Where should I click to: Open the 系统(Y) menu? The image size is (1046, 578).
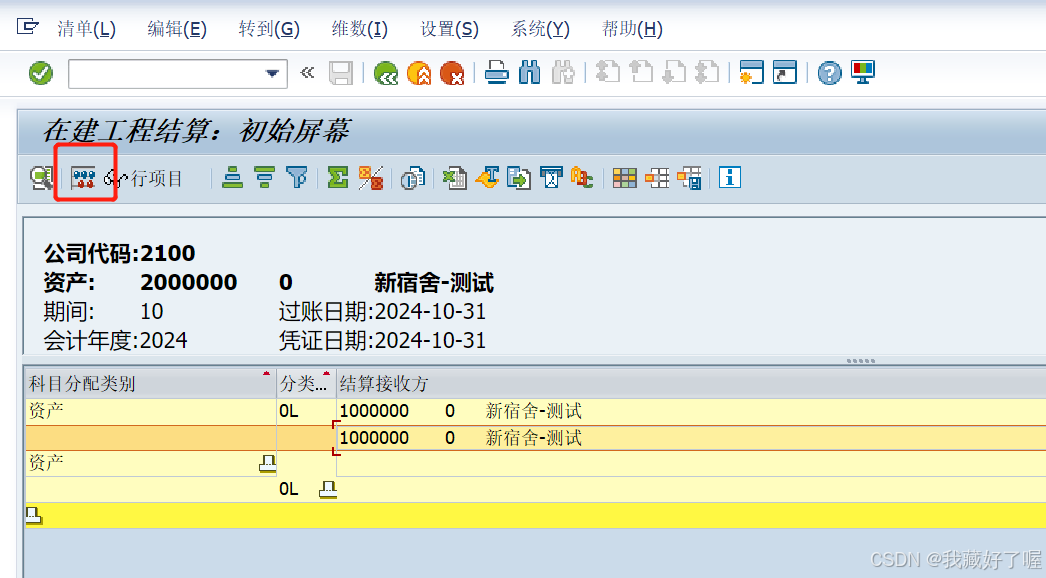tap(540, 29)
